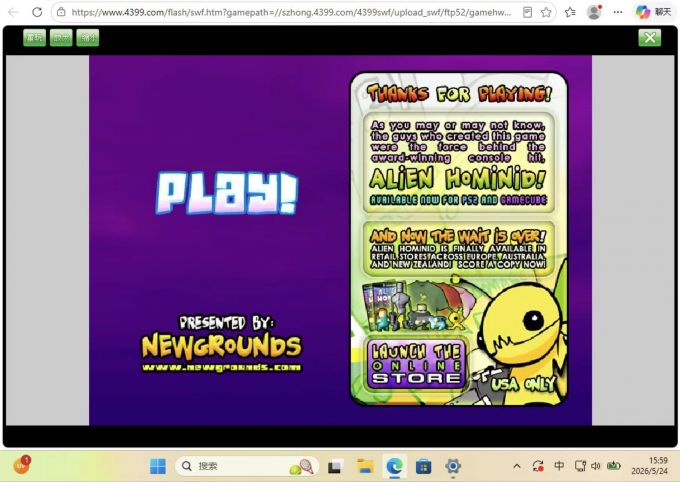Image resolution: width=680 pixels, height=482 pixels.
Task: Switch to Microsoft Edge on taskbar
Action: click(394, 466)
